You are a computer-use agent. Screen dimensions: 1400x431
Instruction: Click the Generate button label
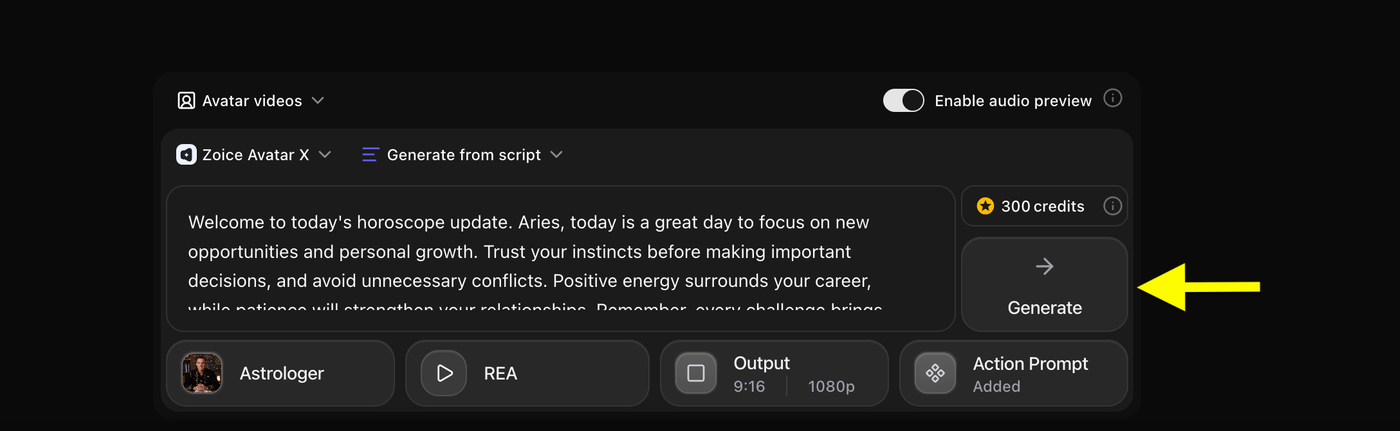[x=1045, y=308]
